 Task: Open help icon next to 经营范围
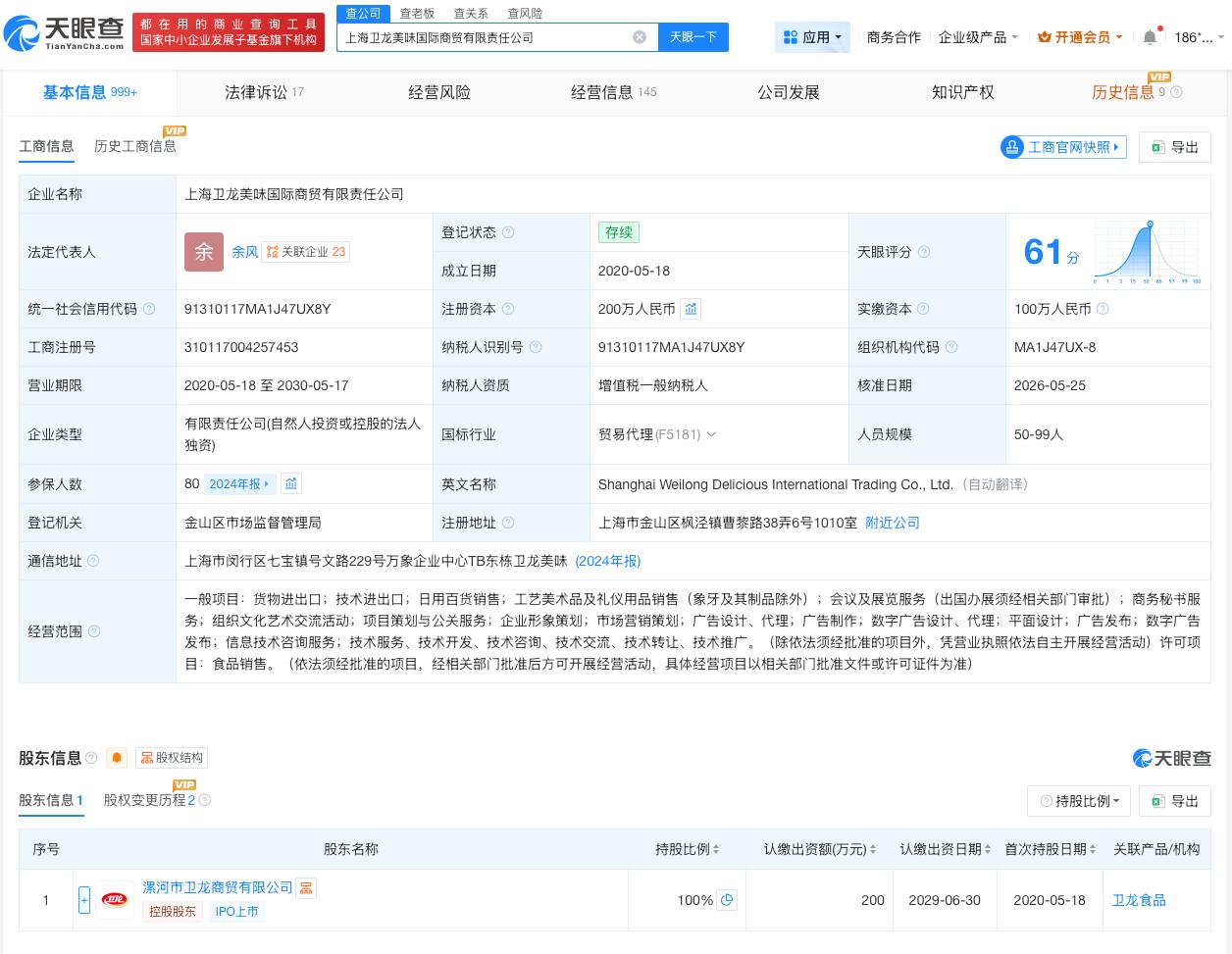tap(93, 631)
